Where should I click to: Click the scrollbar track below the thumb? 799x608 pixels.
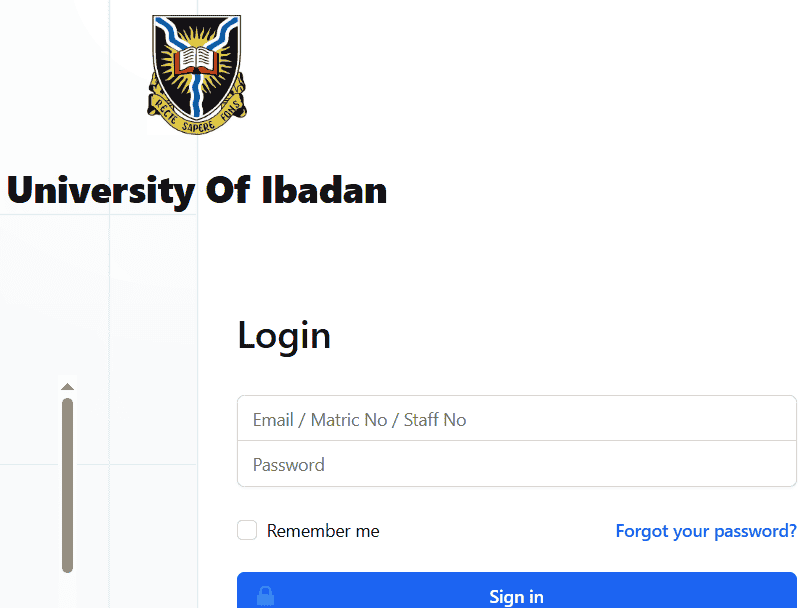67,590
